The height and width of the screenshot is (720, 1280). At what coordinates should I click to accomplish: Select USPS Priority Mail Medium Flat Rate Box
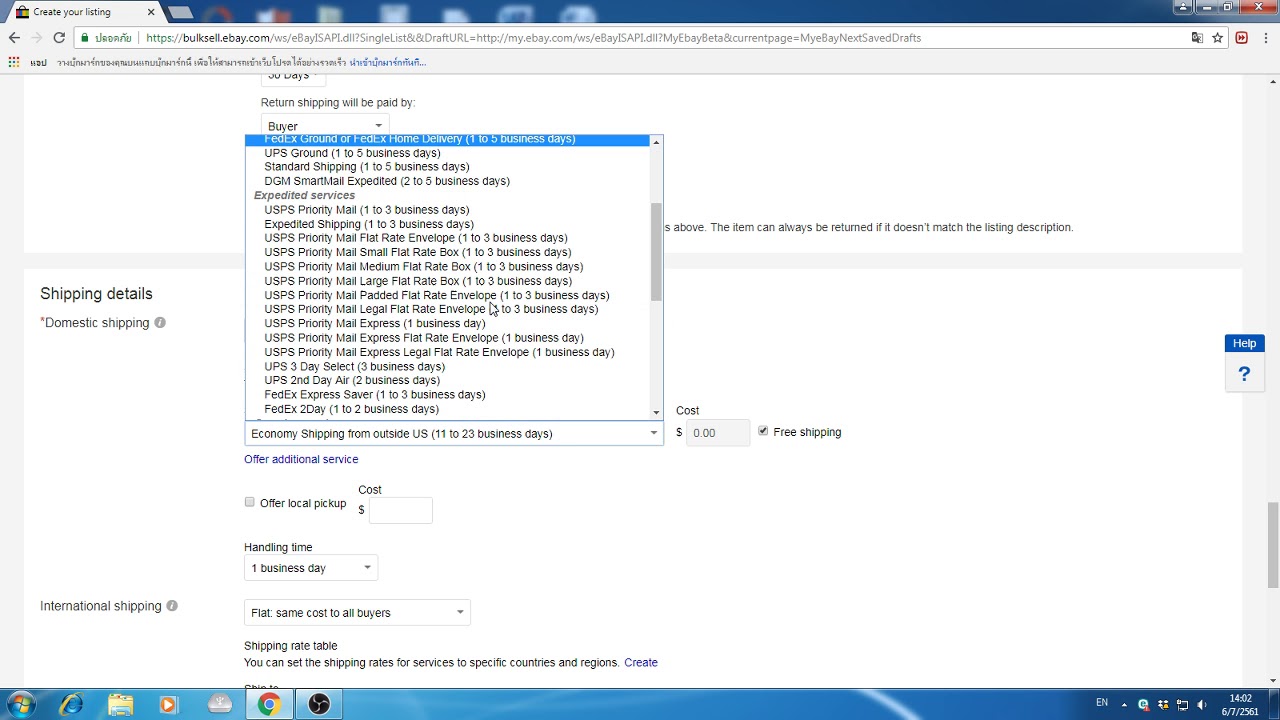pos(424,266)
